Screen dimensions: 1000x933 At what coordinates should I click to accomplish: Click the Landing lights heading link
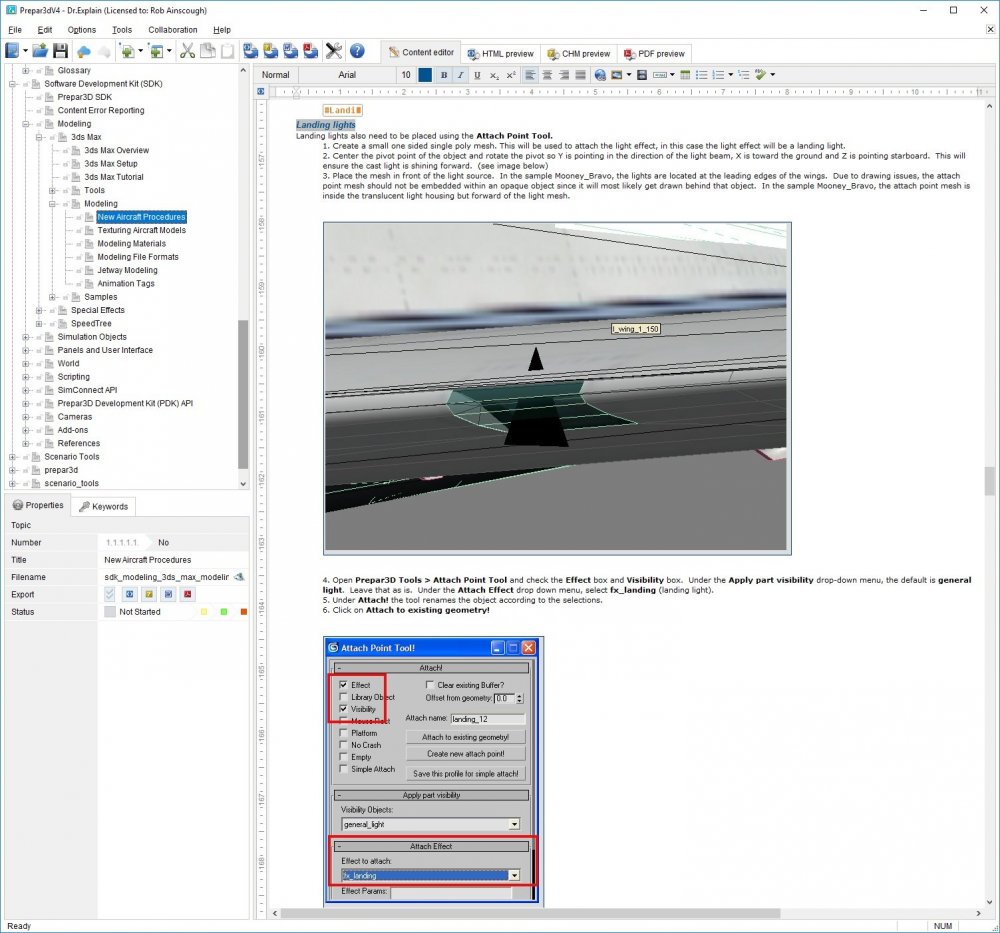325,124
